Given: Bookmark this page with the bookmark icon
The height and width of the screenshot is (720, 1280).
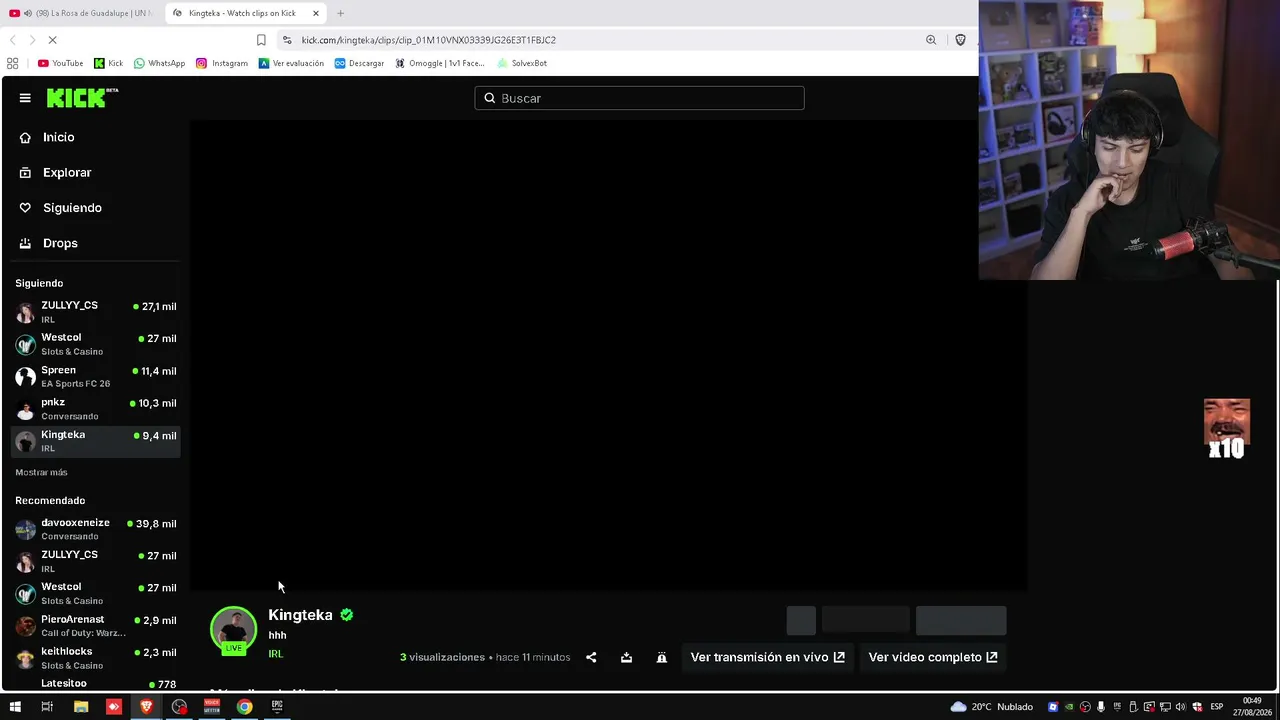Looking at the screenshot, I should coord(261,40).
